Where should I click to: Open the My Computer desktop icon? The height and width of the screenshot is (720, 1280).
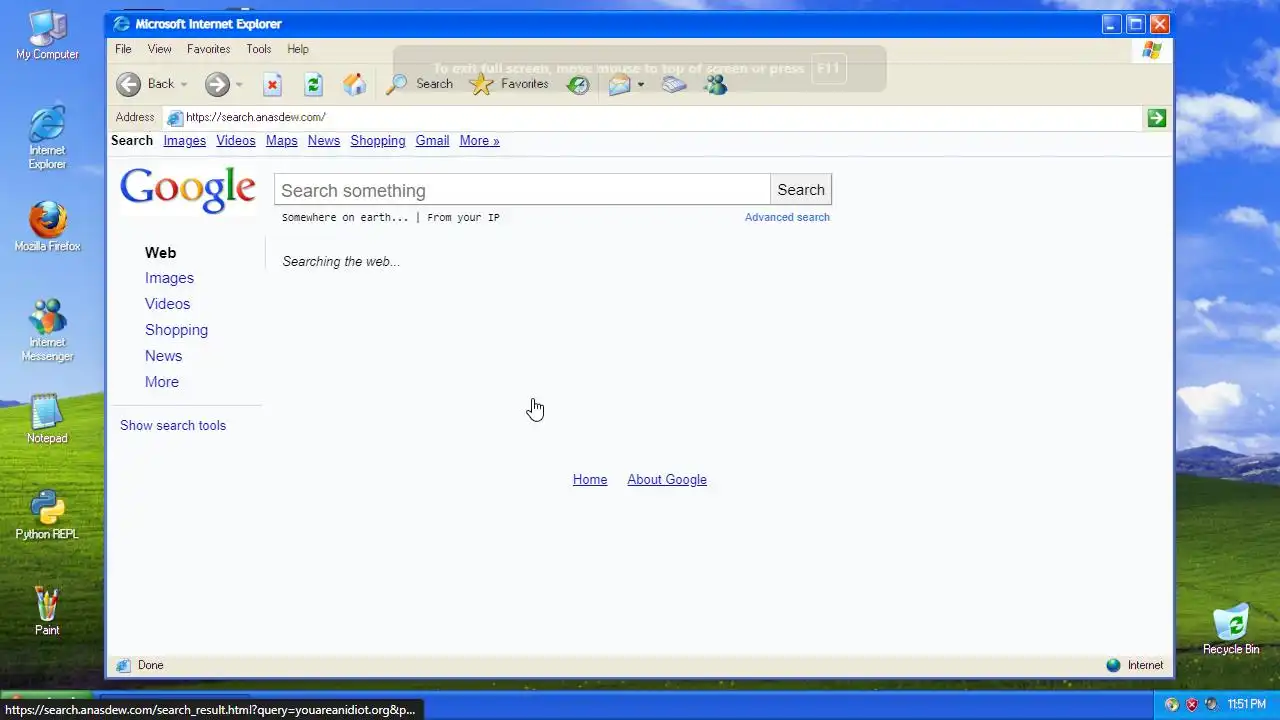[47, 36]
